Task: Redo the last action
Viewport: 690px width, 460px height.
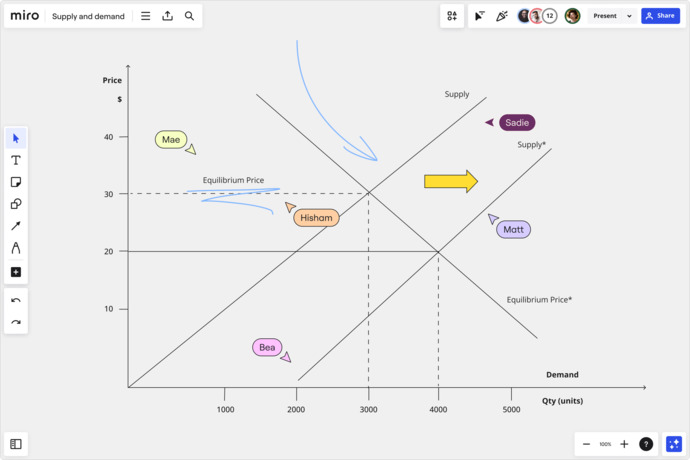Action: pos(16,322)
